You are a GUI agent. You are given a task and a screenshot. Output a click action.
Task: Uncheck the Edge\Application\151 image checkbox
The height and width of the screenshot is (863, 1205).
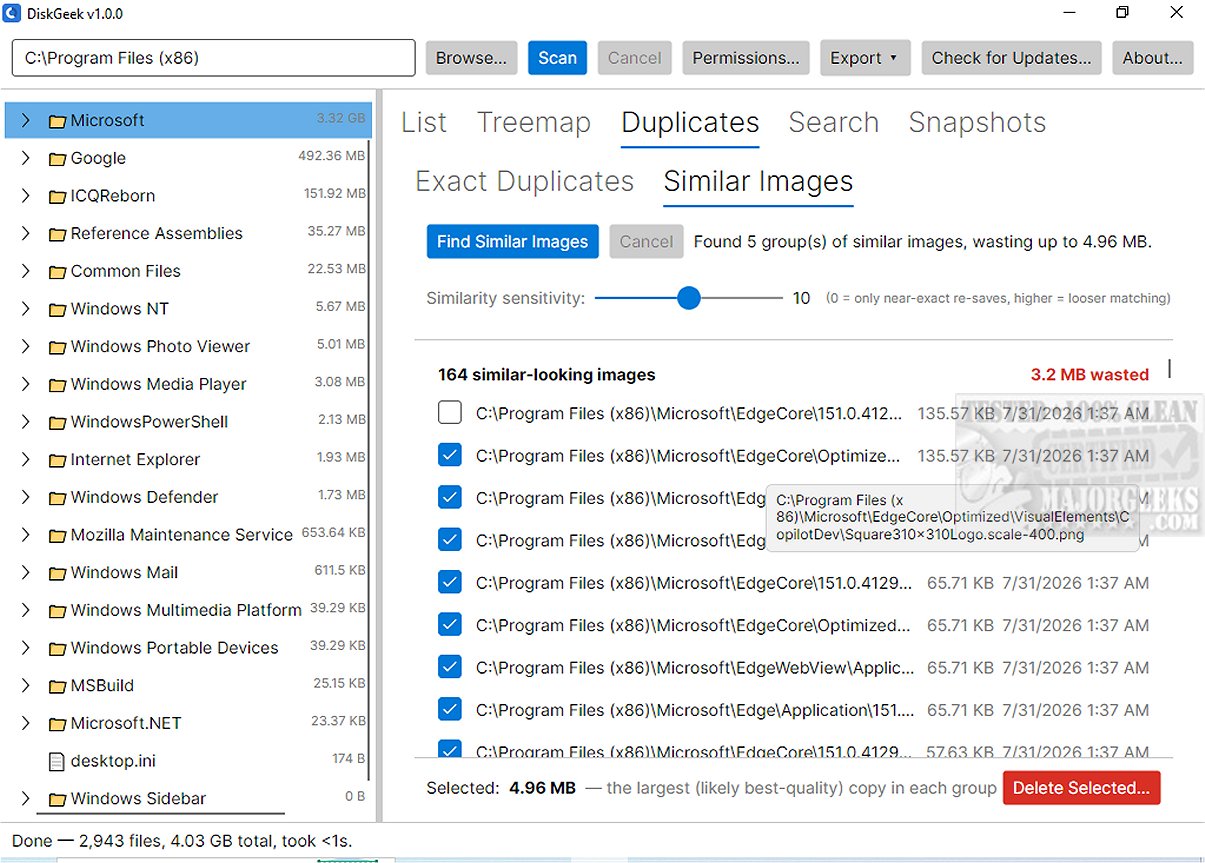click(450, 710)
